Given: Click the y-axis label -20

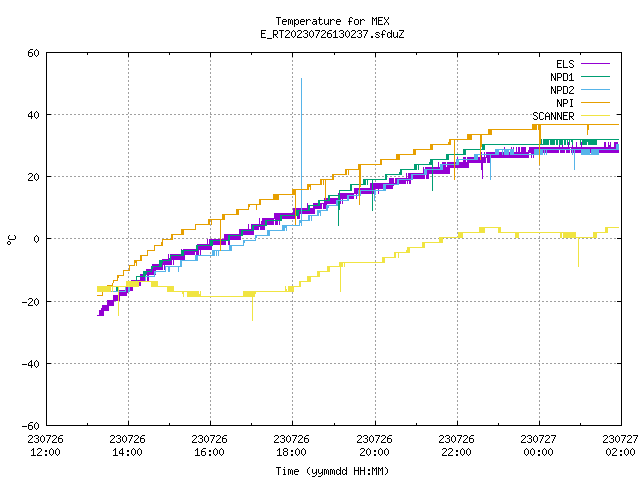Looking at the screenshot, I should click(x=31, y=302).
